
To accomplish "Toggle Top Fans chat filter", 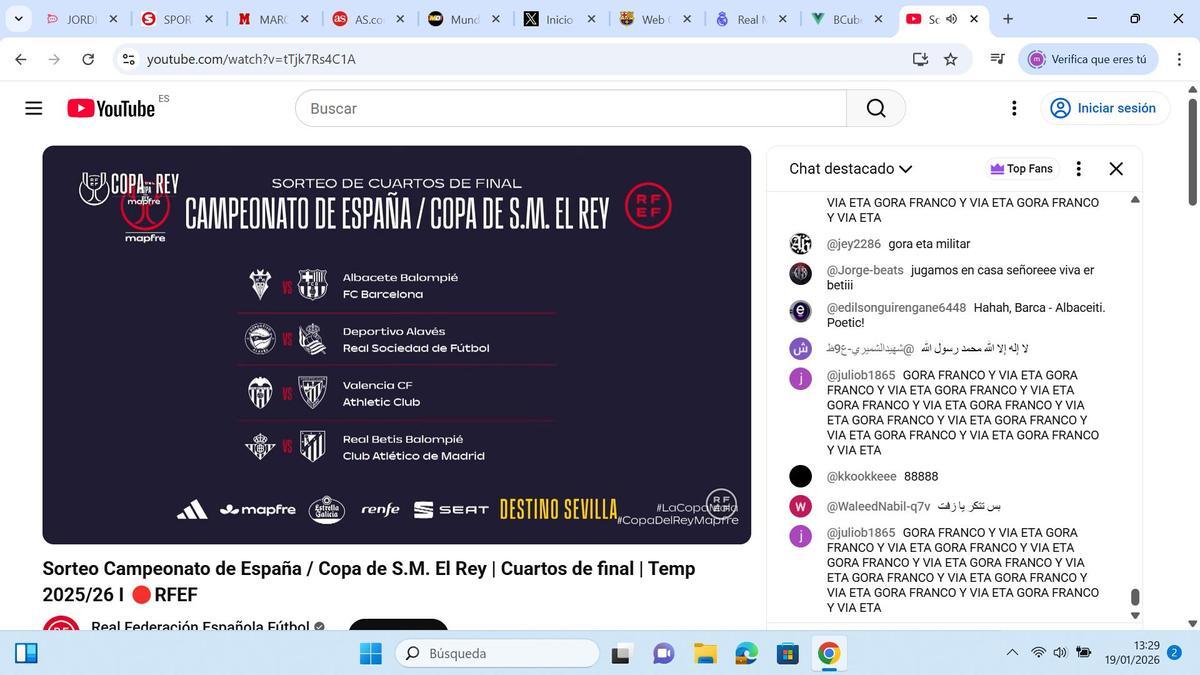I will pos(1022,168).
